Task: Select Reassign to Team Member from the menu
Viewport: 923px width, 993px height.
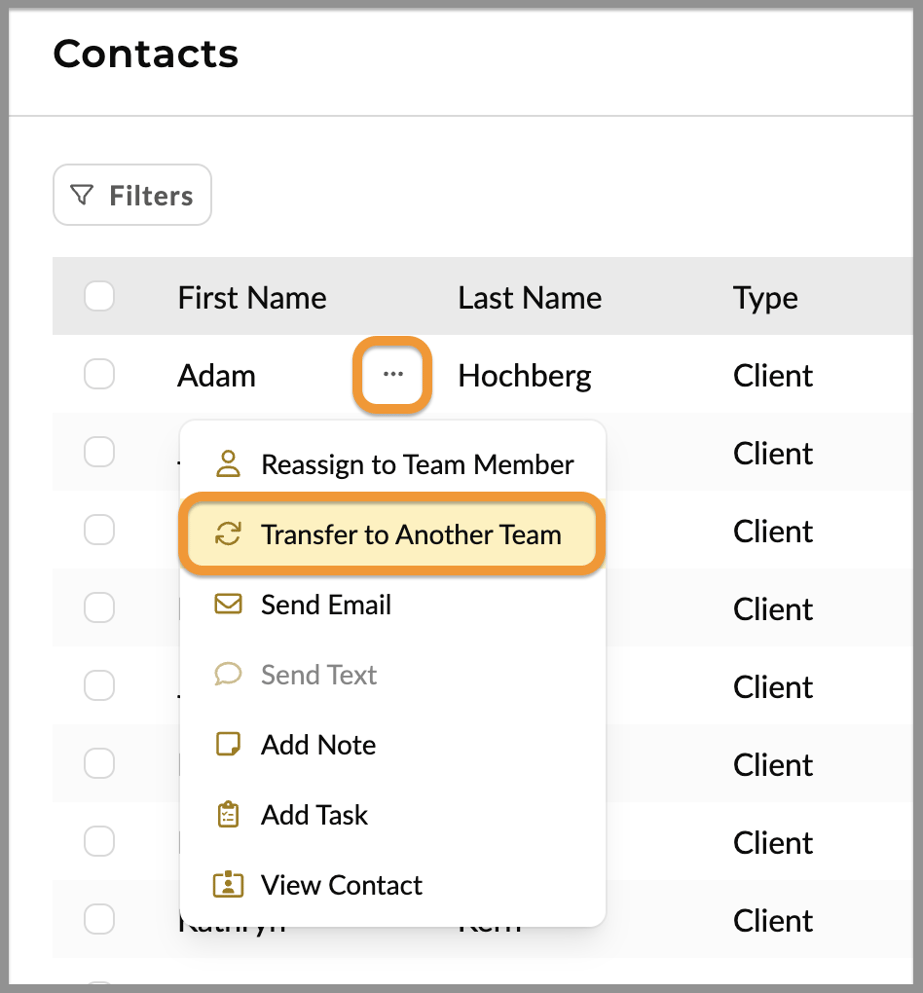Action: click(416, 463)
